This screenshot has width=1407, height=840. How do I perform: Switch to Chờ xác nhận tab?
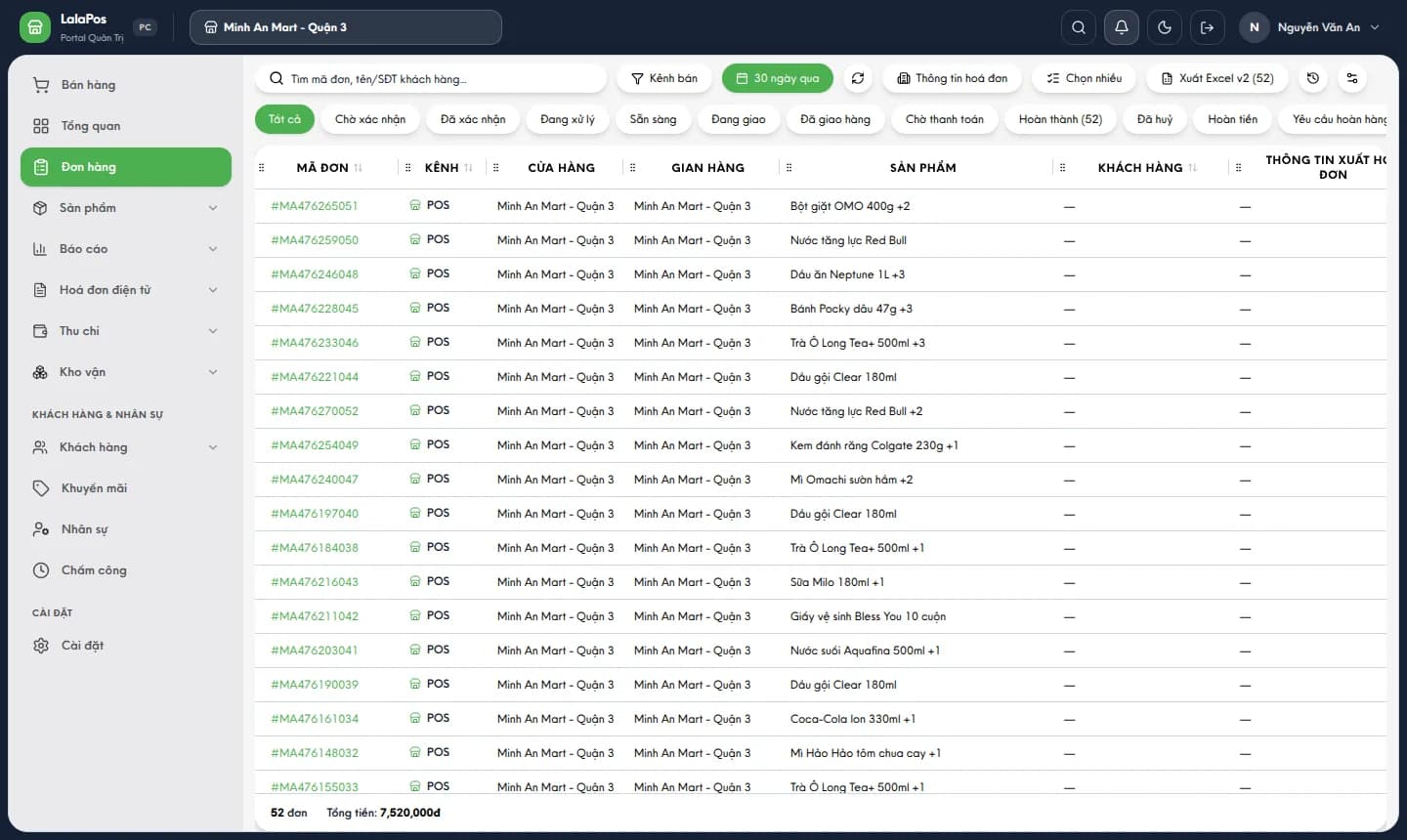pyautogui.click(x=370, y=119)
